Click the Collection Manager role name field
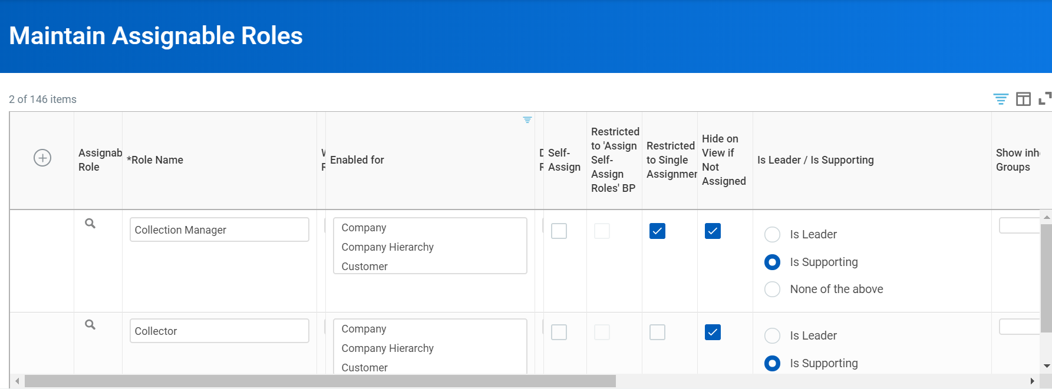Screen dimensions: 1052x389 (x=219, y=229)
